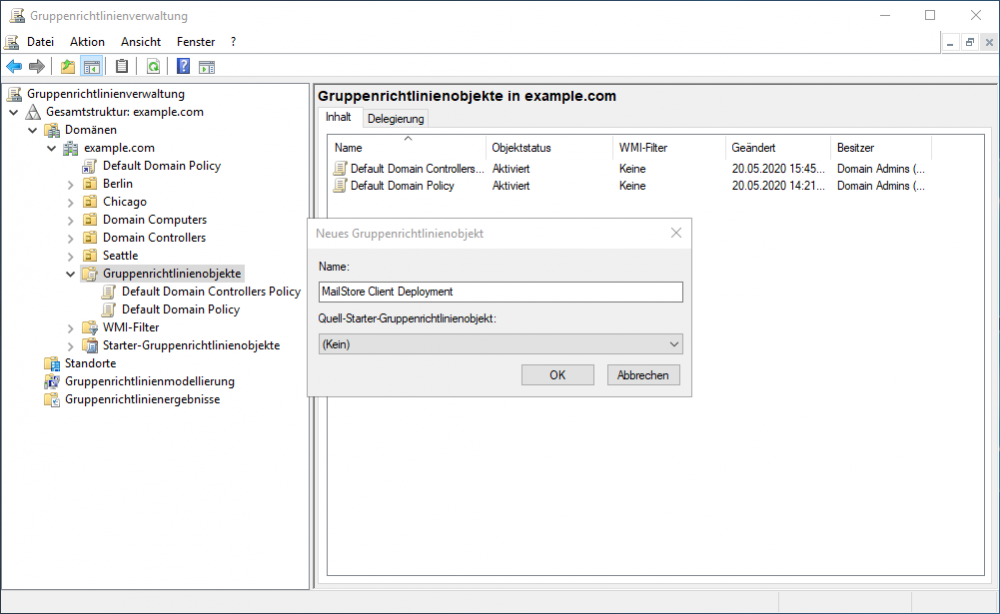Expand the WMI-Filter tree node
1000x614 pixels.
pos(68,327)
